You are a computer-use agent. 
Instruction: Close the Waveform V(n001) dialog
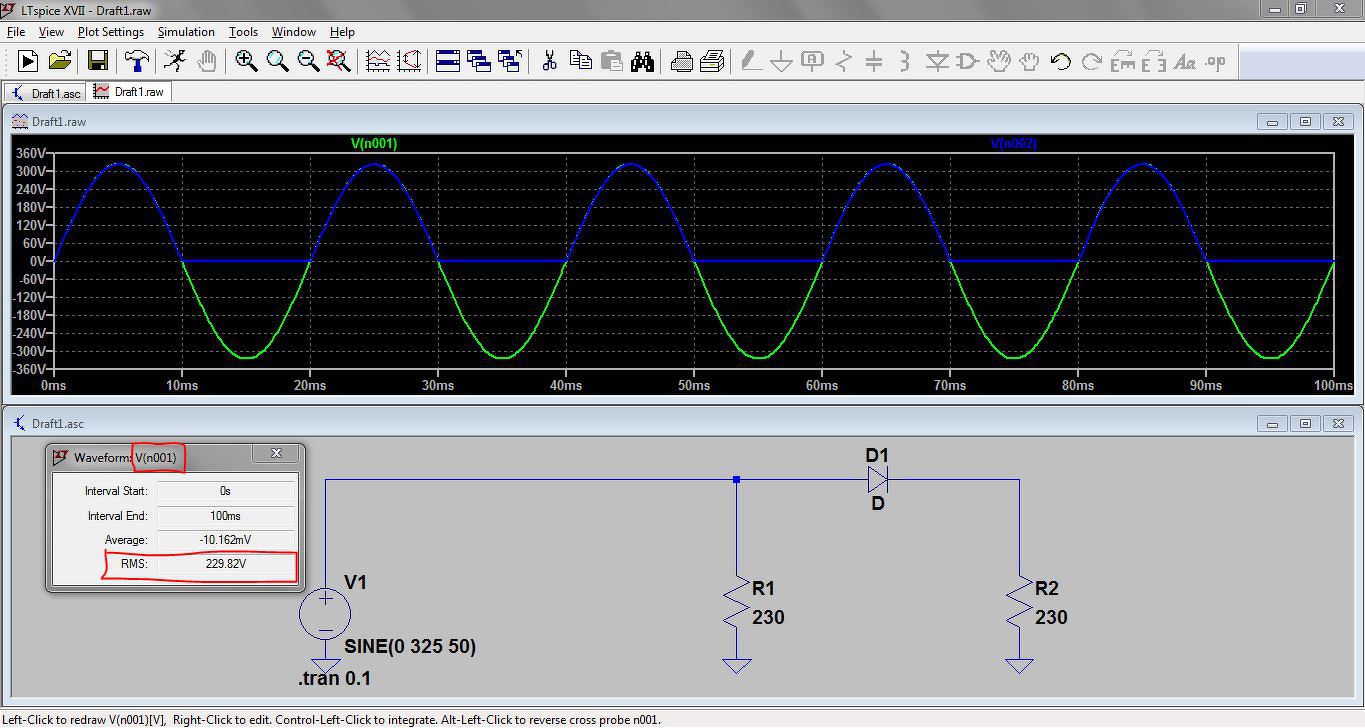[276, 454]
